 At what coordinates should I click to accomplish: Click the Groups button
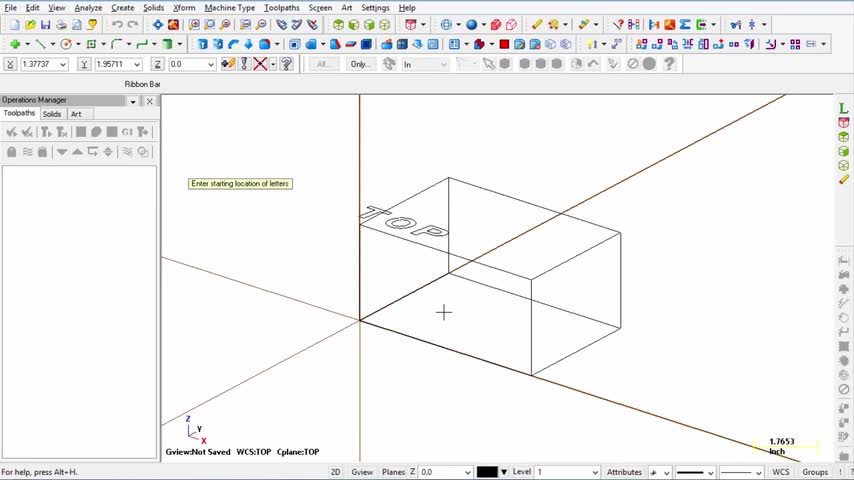click(x=815, y=472)
